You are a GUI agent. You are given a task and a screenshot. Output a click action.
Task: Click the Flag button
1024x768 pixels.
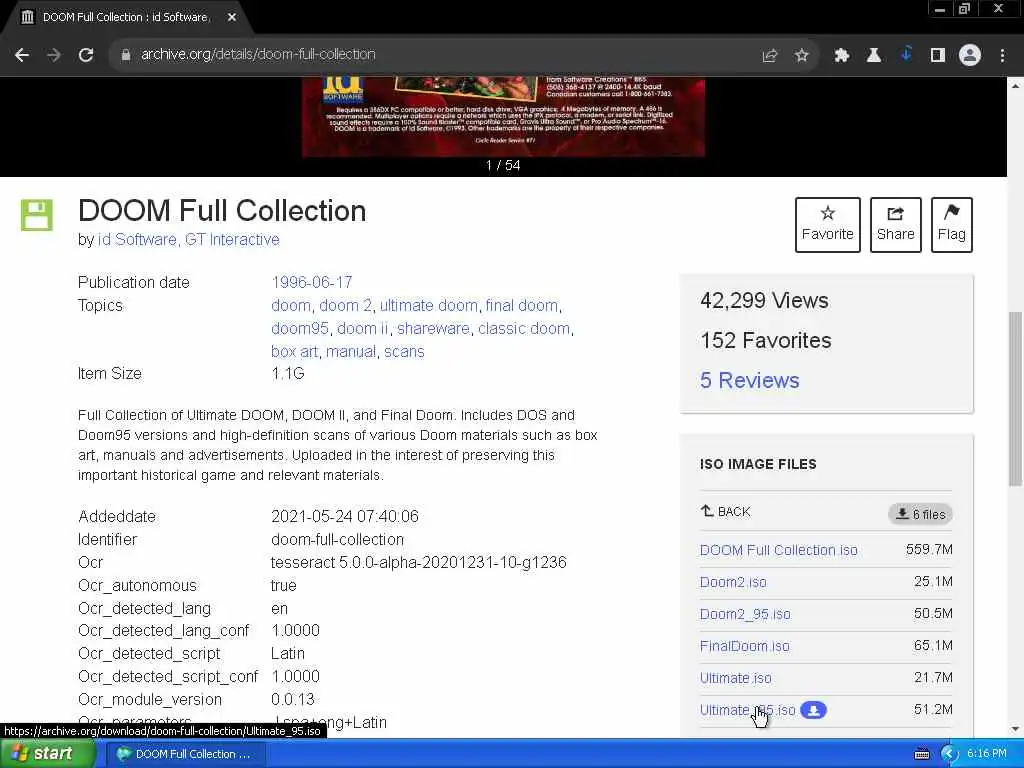tap(952, 225)
